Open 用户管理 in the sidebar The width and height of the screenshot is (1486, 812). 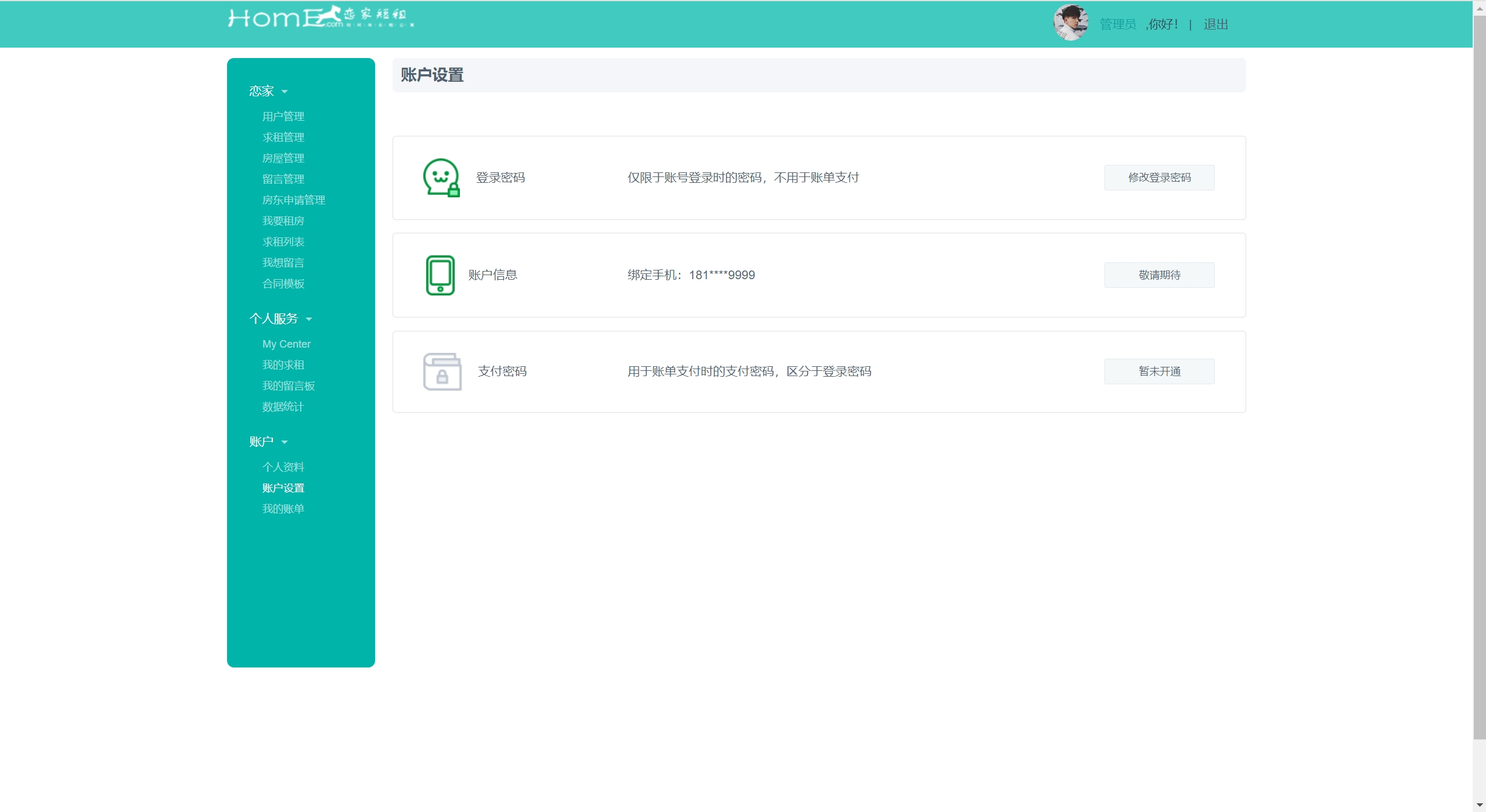[x=283, y=117]
